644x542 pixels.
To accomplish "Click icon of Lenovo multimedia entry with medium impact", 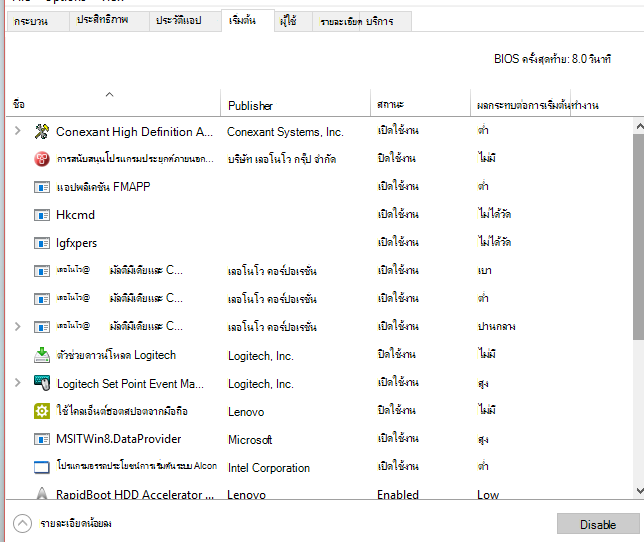I will [x=42, y=327].
